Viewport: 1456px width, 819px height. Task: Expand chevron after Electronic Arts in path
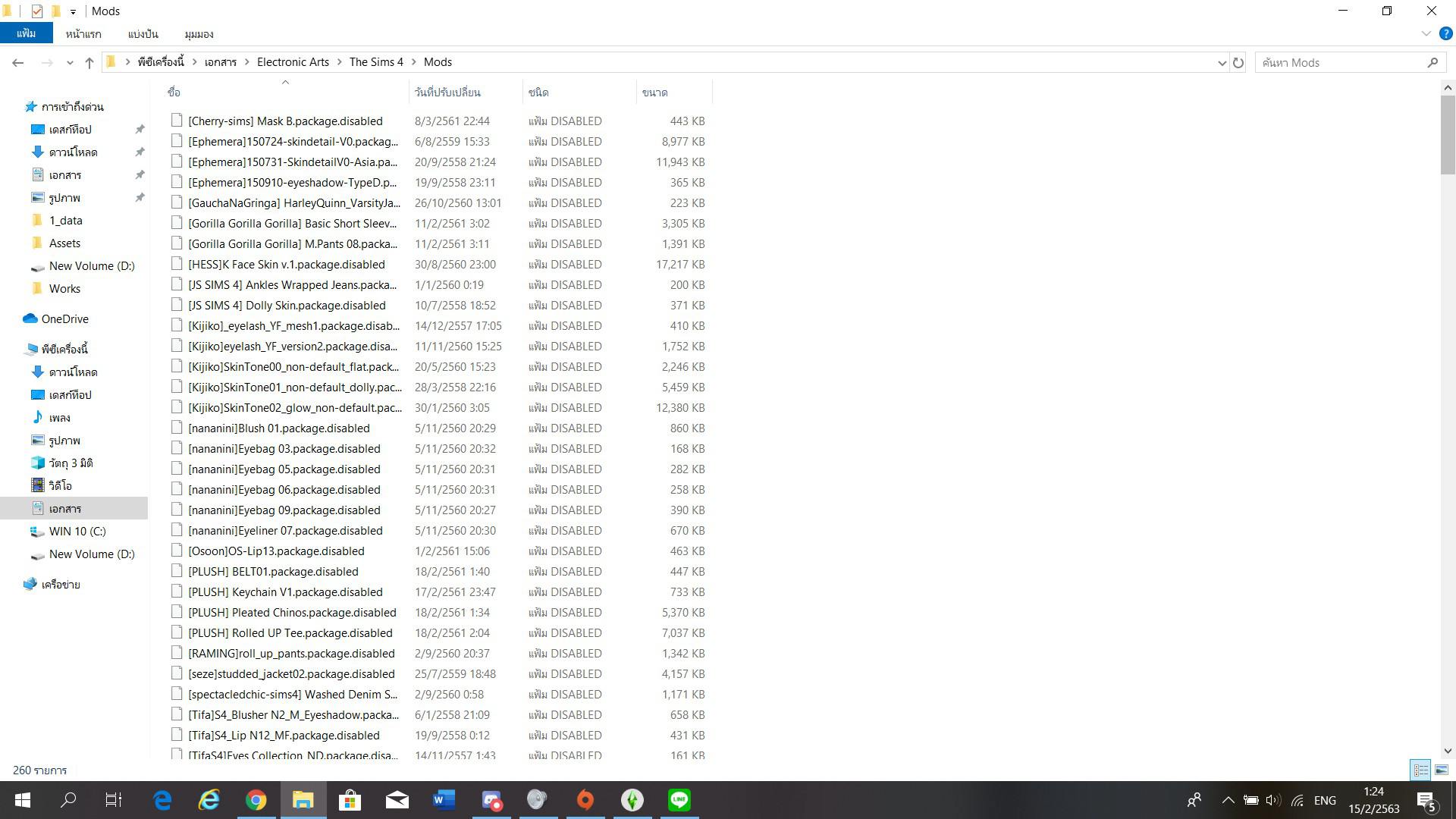tap(339, 62)
